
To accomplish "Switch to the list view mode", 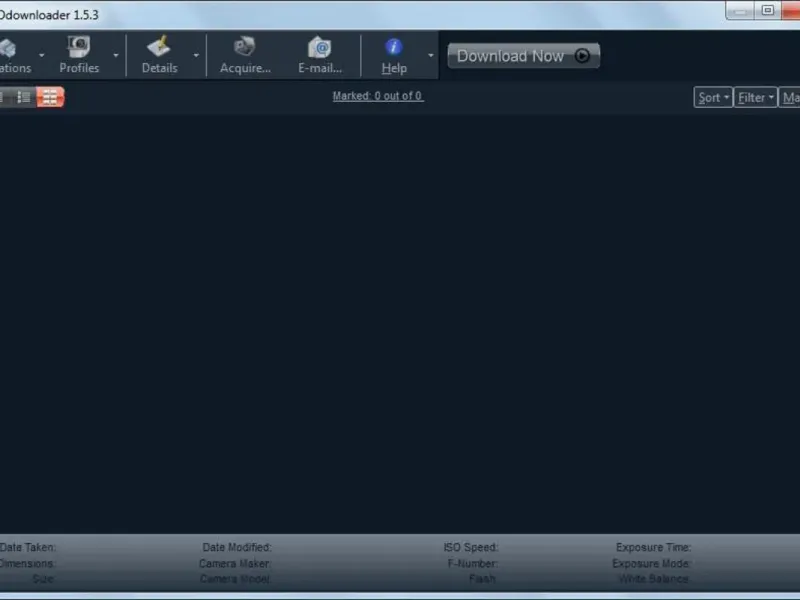I will coord(24,97).
